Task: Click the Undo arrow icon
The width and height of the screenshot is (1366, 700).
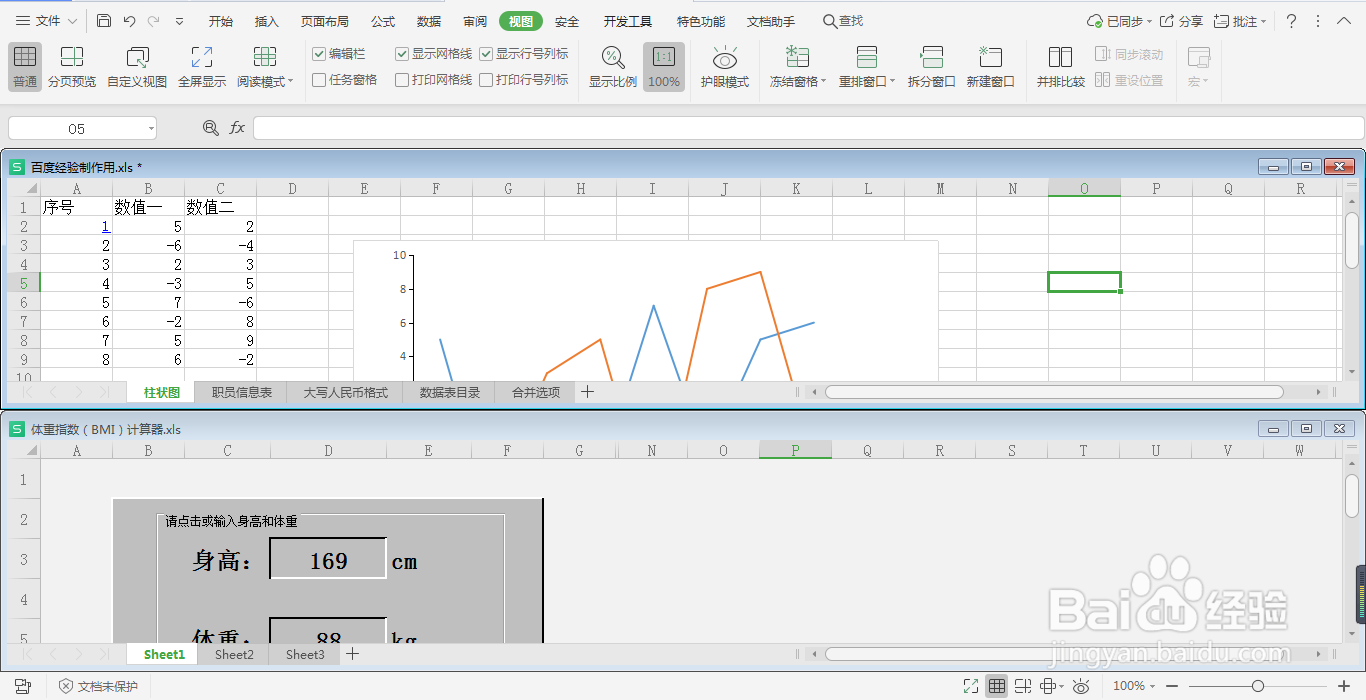Action: [x=129, y=21]
